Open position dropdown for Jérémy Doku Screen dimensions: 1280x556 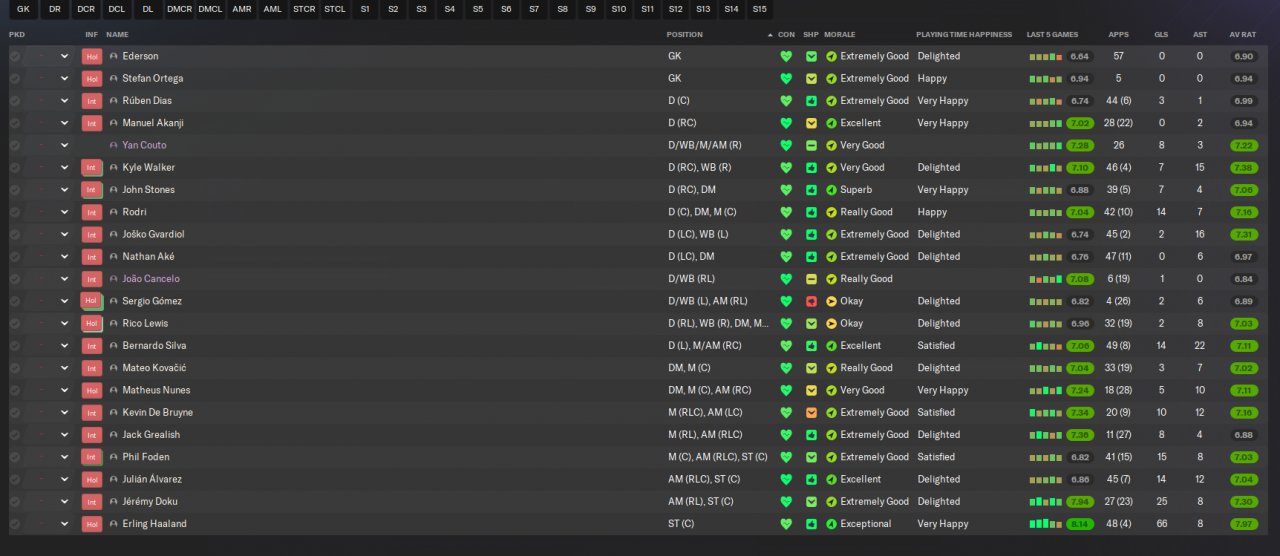(64, 502)
